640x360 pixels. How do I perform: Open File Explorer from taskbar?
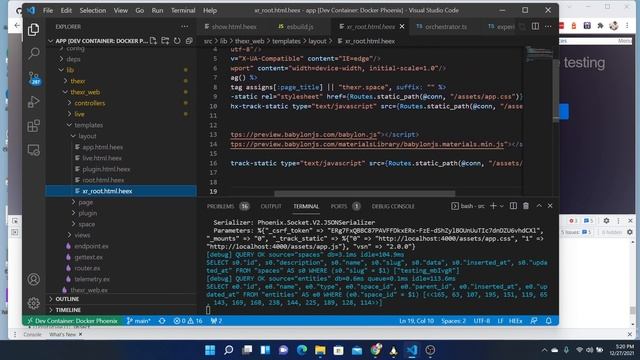pos(320,350)
